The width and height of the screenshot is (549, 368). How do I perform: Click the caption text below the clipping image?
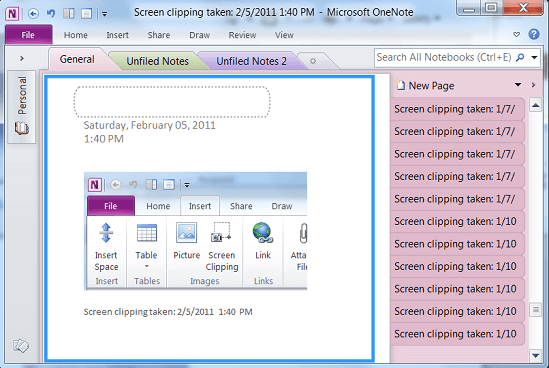tap(168, 312)
